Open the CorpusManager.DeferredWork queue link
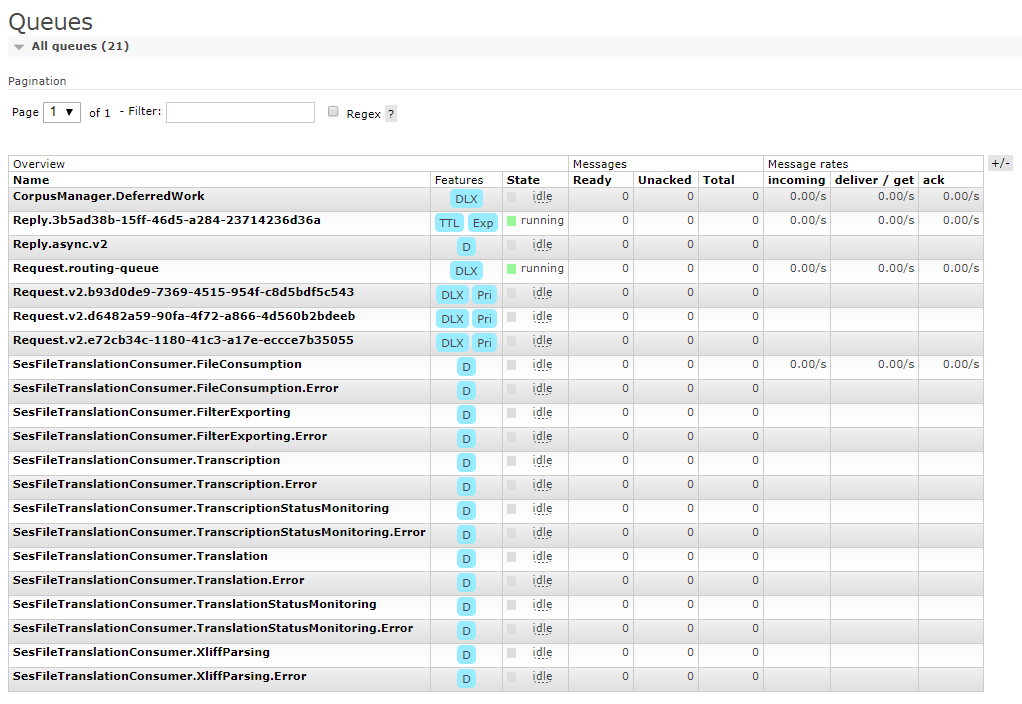 108,196
